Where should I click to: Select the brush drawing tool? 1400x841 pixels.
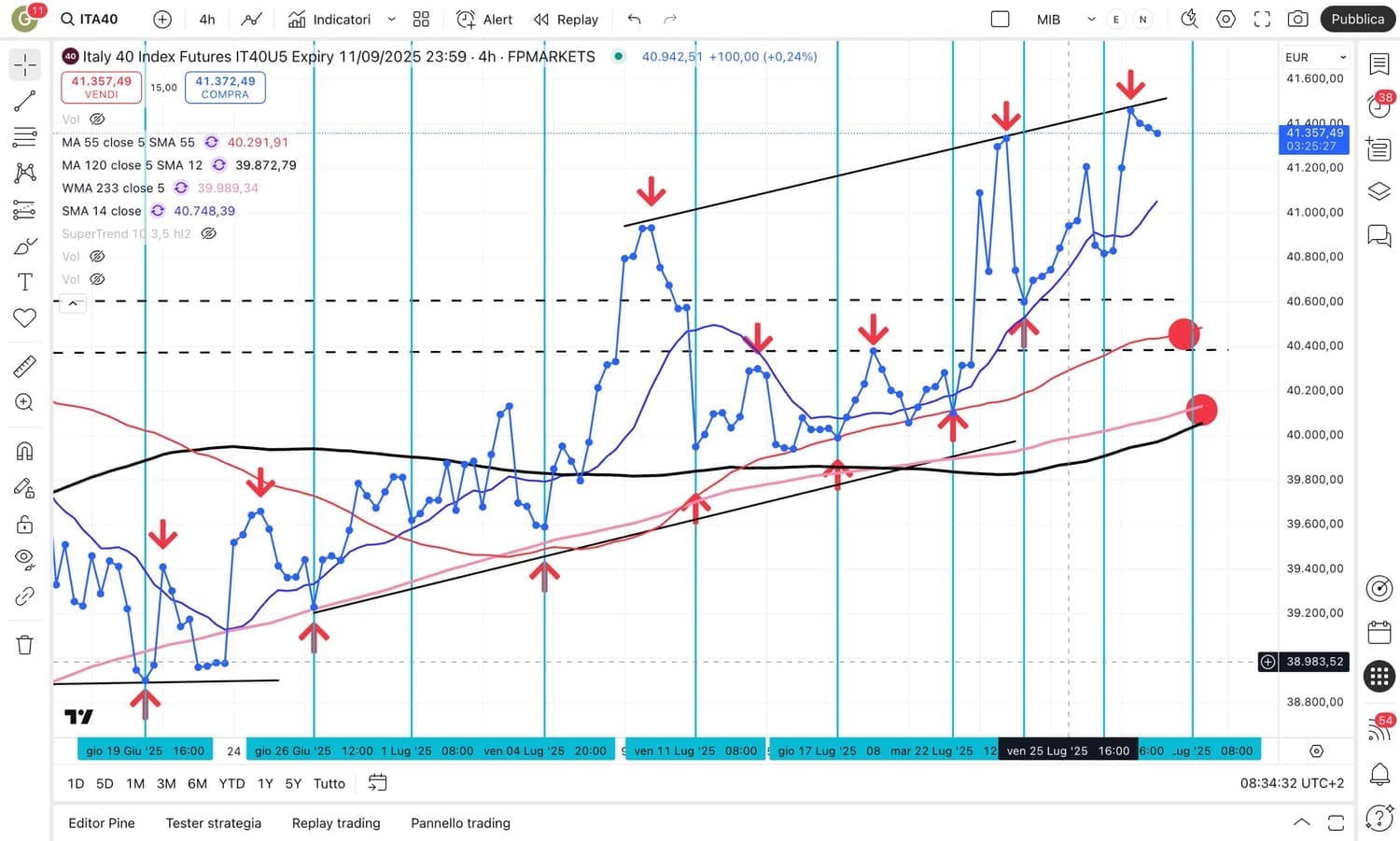click(25, 246)
